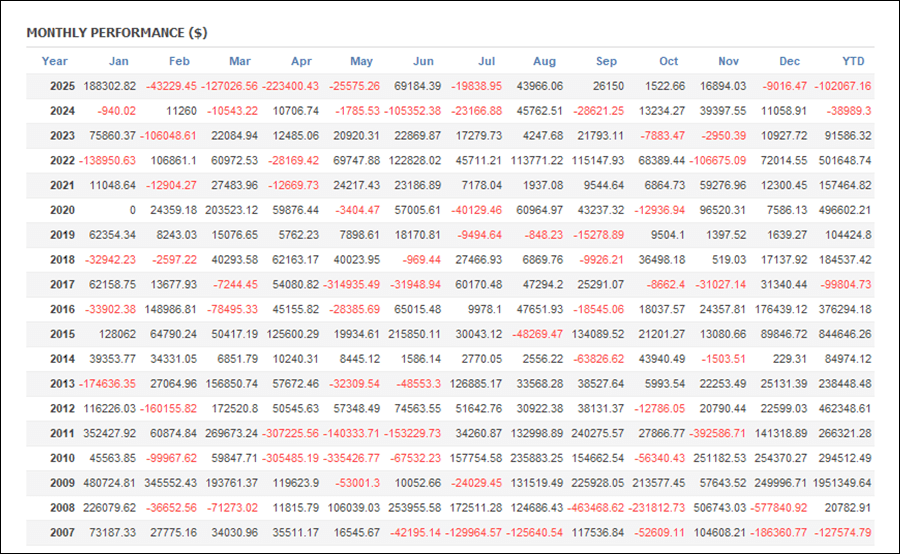Click the 2020 January cell showing 0
This screenshot has width=900, height=554.
(x=131, y=210)
